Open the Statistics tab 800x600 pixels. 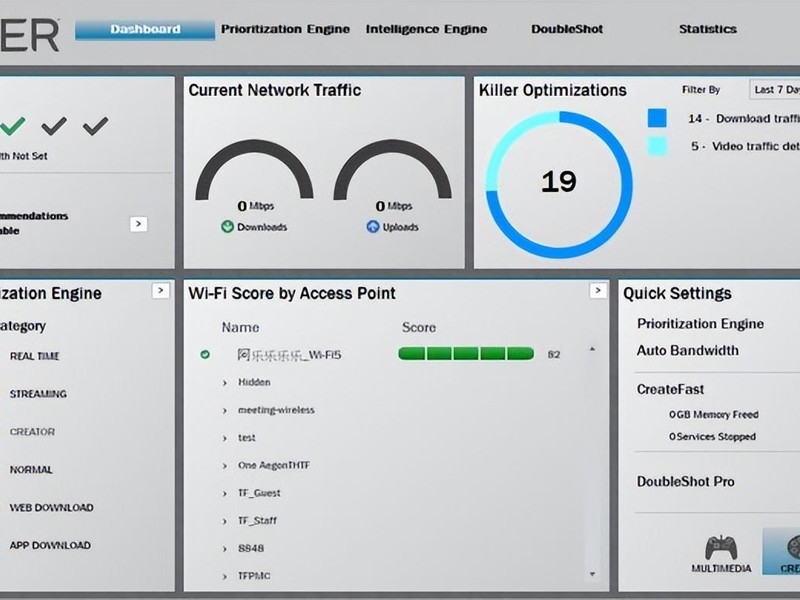pos(708,29)
